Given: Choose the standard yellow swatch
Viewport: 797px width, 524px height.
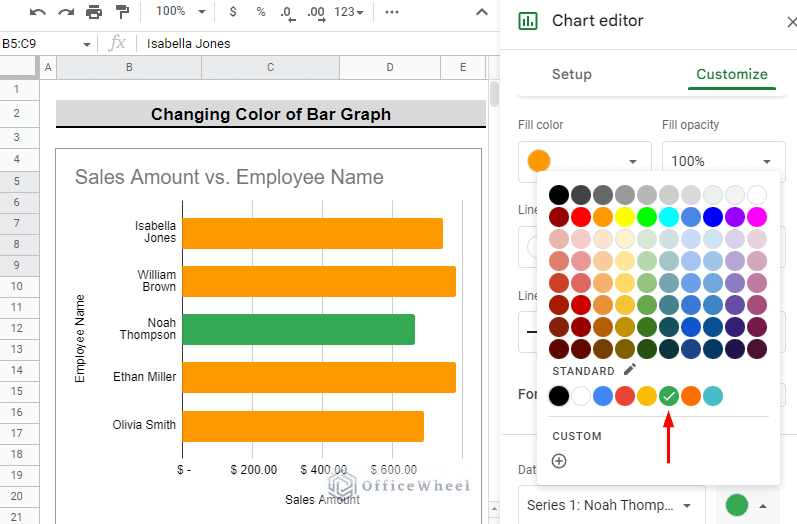Looking at the screenshot, I should coord(647,396).
